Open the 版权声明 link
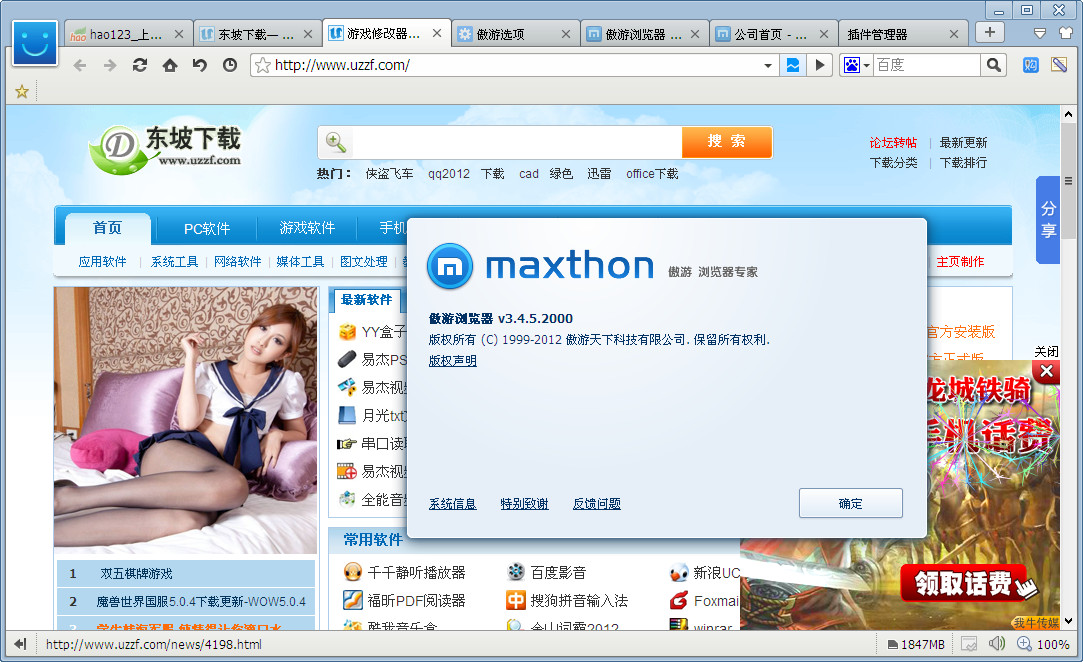This screenshot has height=662, width=1083. [x=452, y=361]
